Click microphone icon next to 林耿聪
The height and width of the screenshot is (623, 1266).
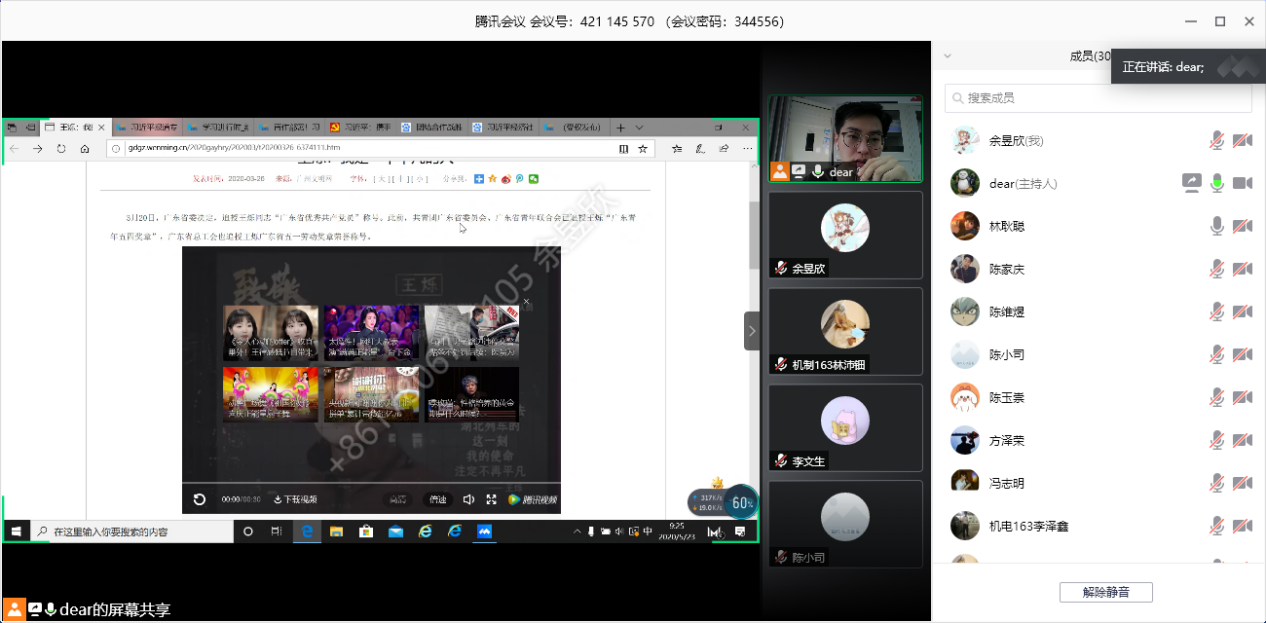coord(1217,226)
